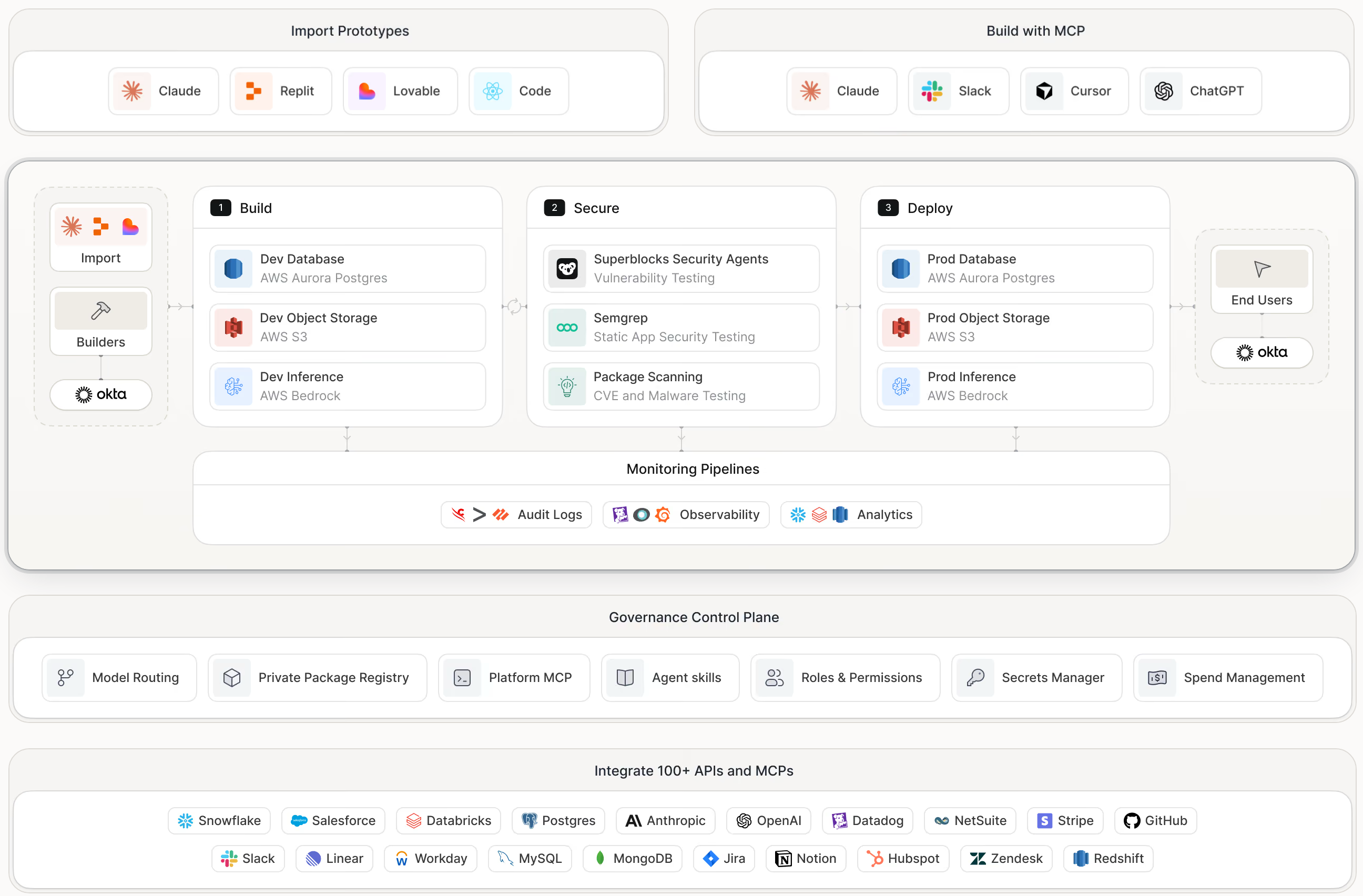Choose the OpenAI integration chip
Viewport: 1363px width, 896px height.
769,820
